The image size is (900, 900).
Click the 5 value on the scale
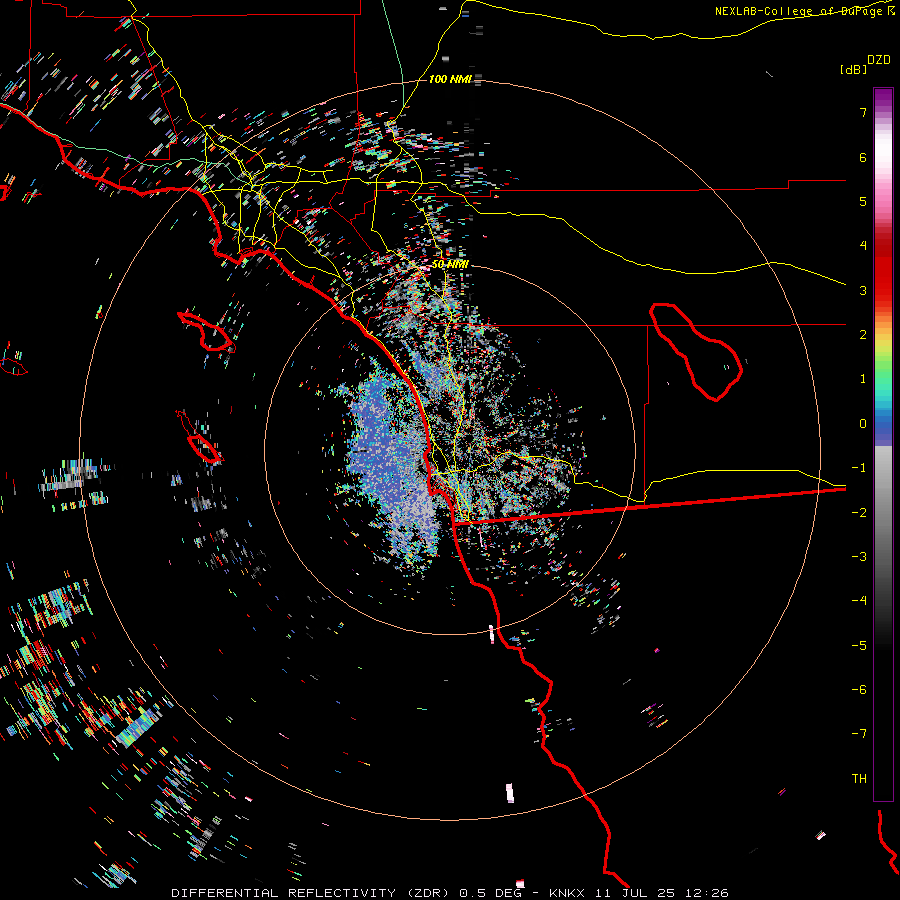(x=863, y=201)
